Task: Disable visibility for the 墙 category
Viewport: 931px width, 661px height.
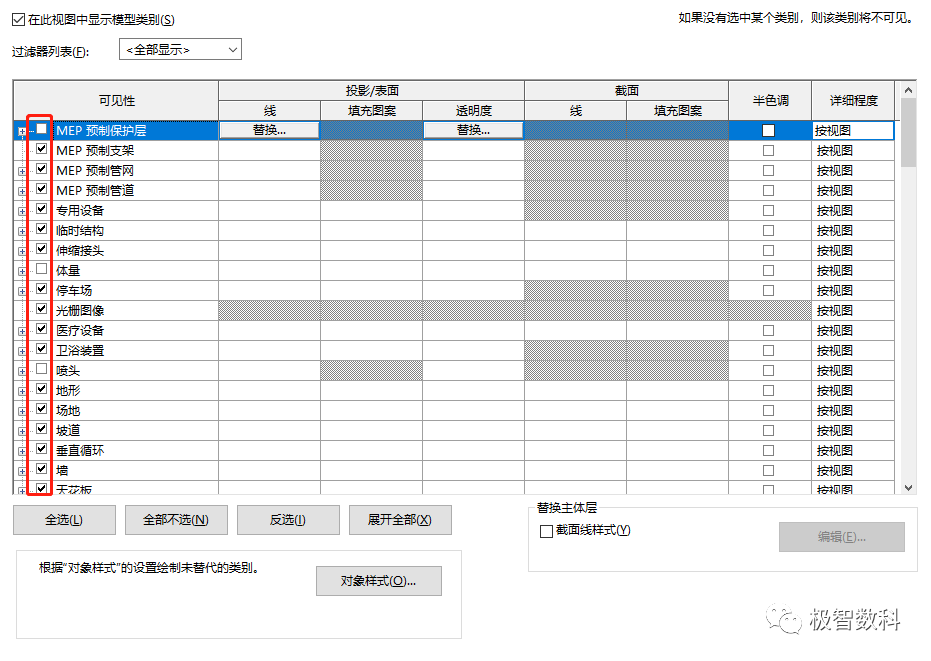Action: 40,469
